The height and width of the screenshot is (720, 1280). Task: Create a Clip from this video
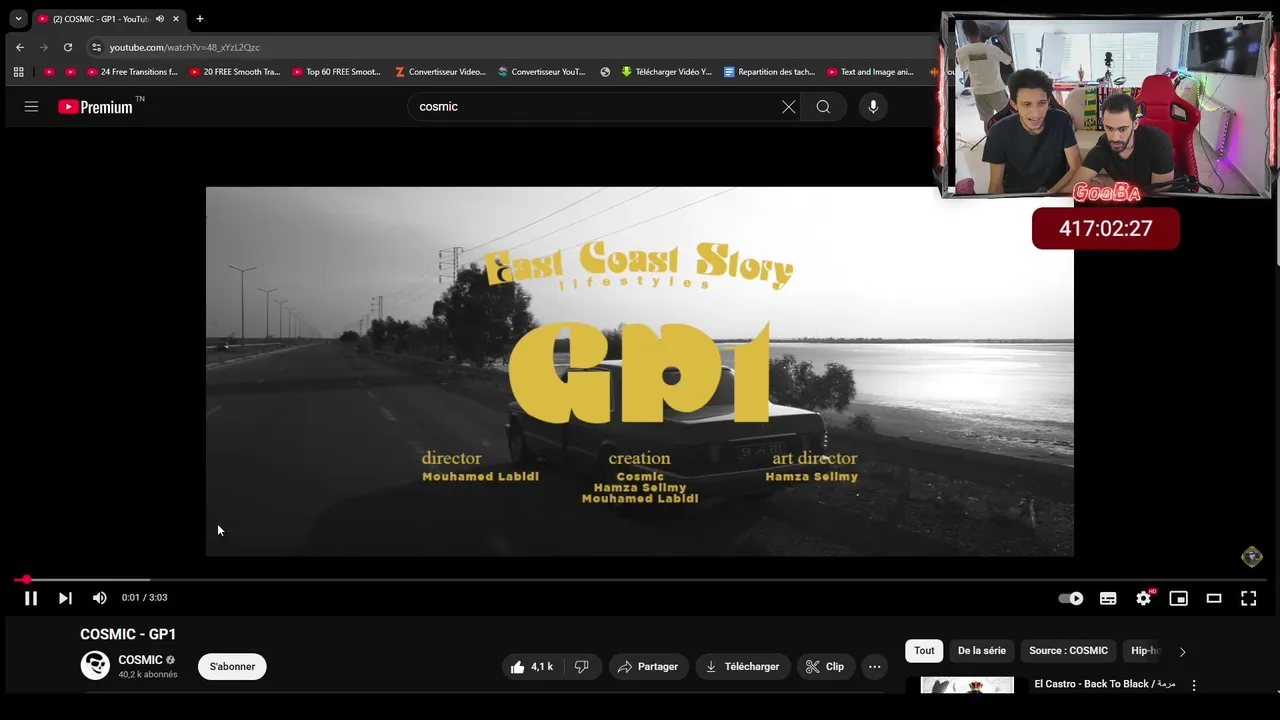point(825,667)
